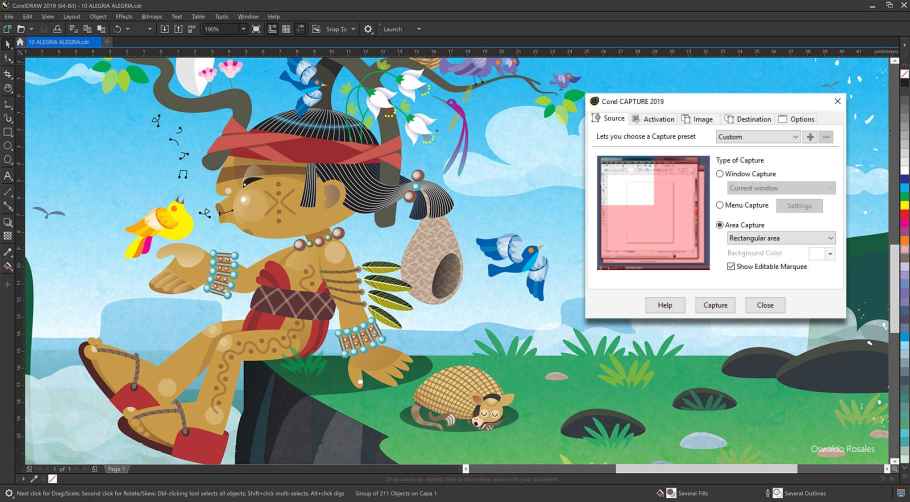Open the Capture preset Custom dropdown
This screenshot has height=502, width=910.
758,137
